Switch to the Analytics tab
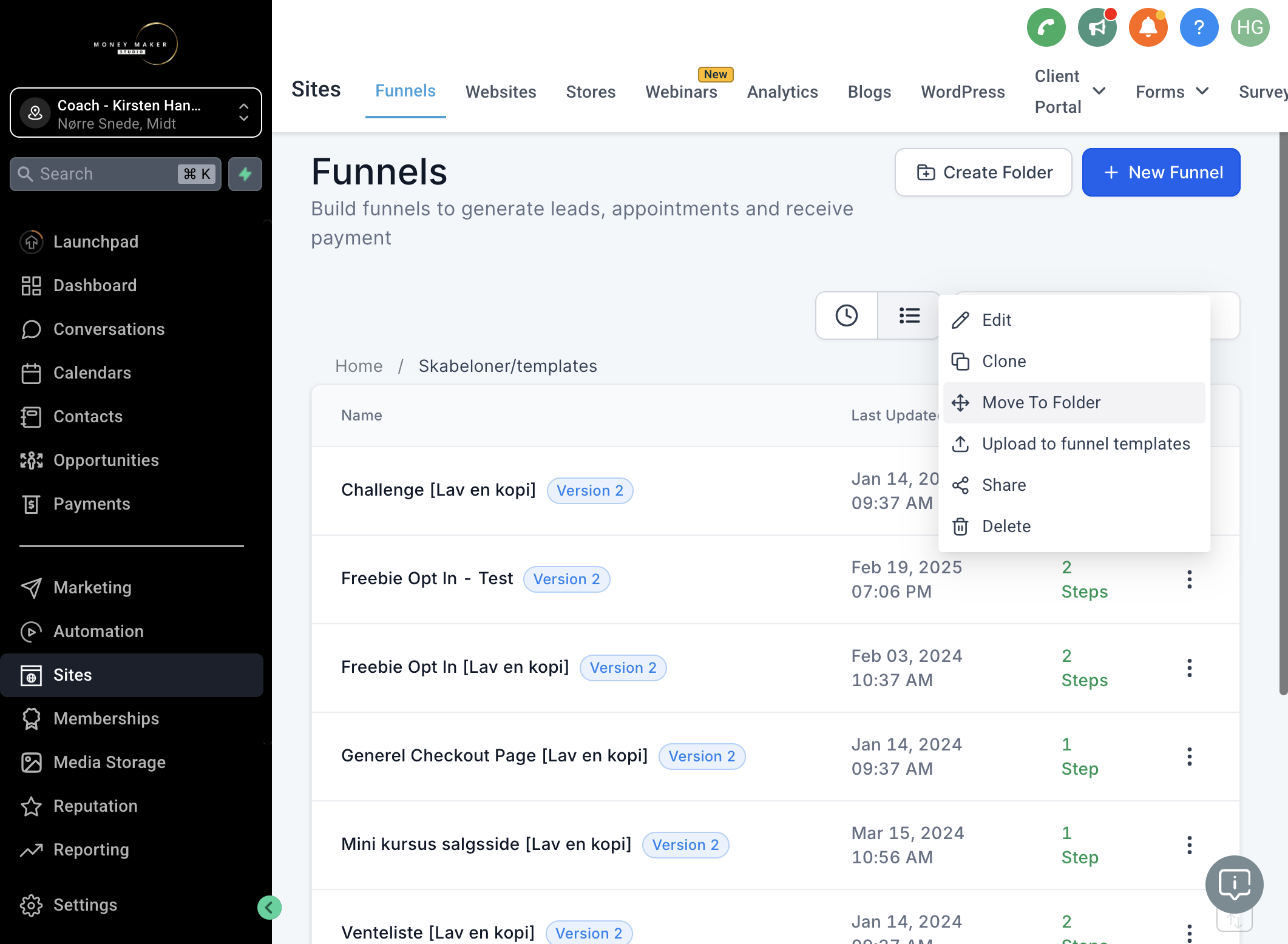1288x944 pixels. pos(782,92)
